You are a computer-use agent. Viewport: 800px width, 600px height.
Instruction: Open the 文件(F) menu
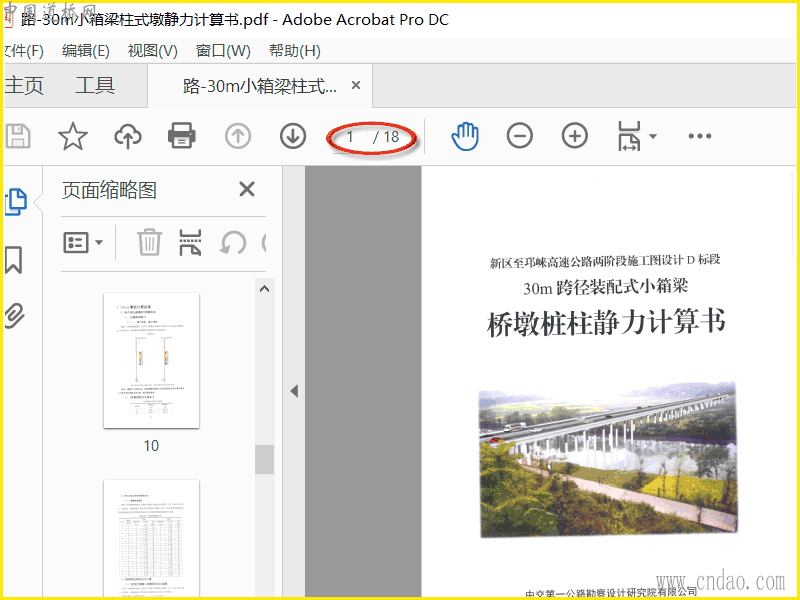click(x=23, y=51)
